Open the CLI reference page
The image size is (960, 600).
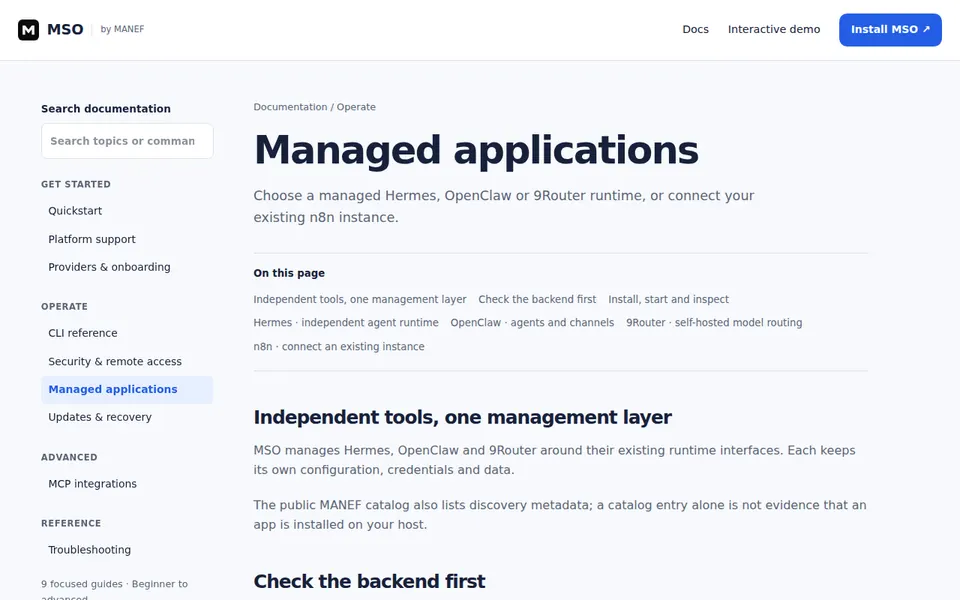(83, 333)
